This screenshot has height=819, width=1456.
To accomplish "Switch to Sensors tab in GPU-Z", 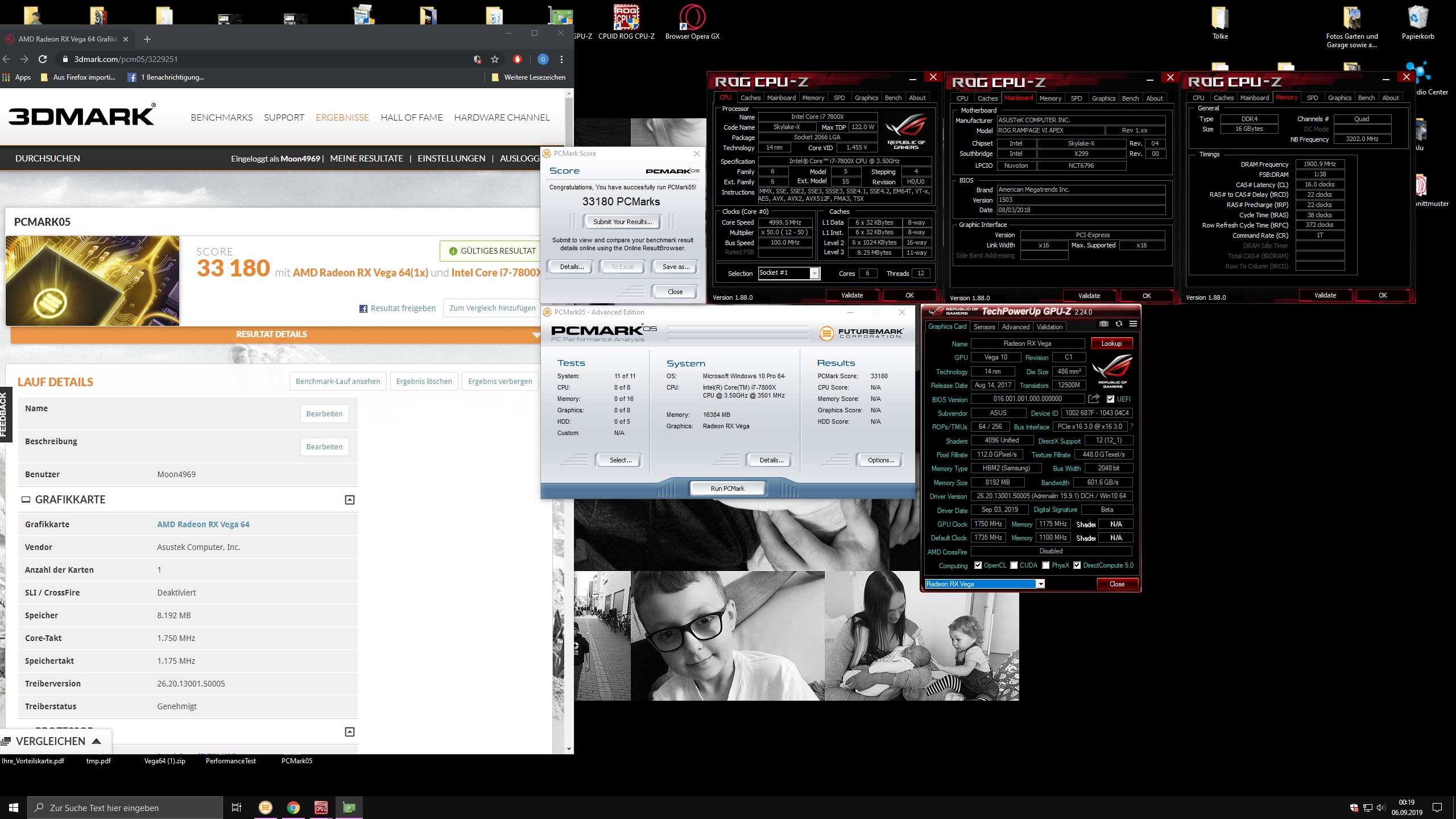I will point(984,327).
